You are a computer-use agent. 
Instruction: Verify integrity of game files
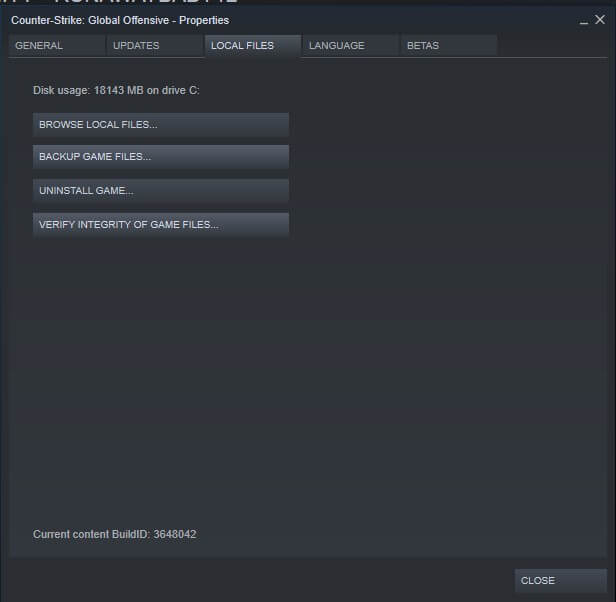(x=161, y=224)
